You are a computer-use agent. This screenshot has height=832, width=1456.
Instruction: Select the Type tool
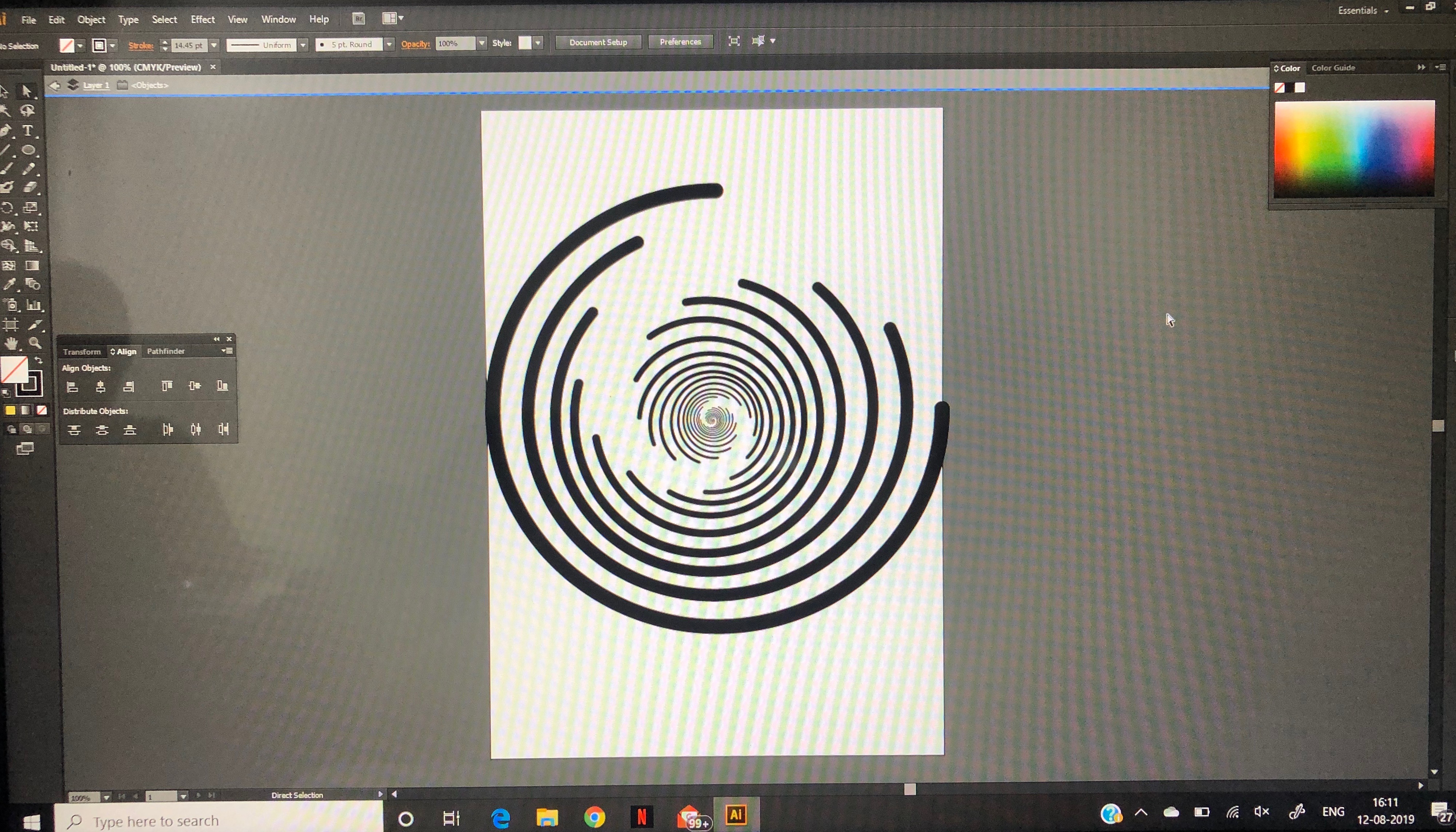[27, 131]
